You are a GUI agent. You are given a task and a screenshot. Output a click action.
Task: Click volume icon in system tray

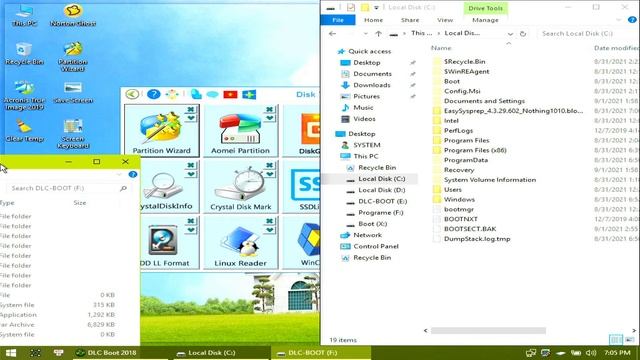[591, 353]
